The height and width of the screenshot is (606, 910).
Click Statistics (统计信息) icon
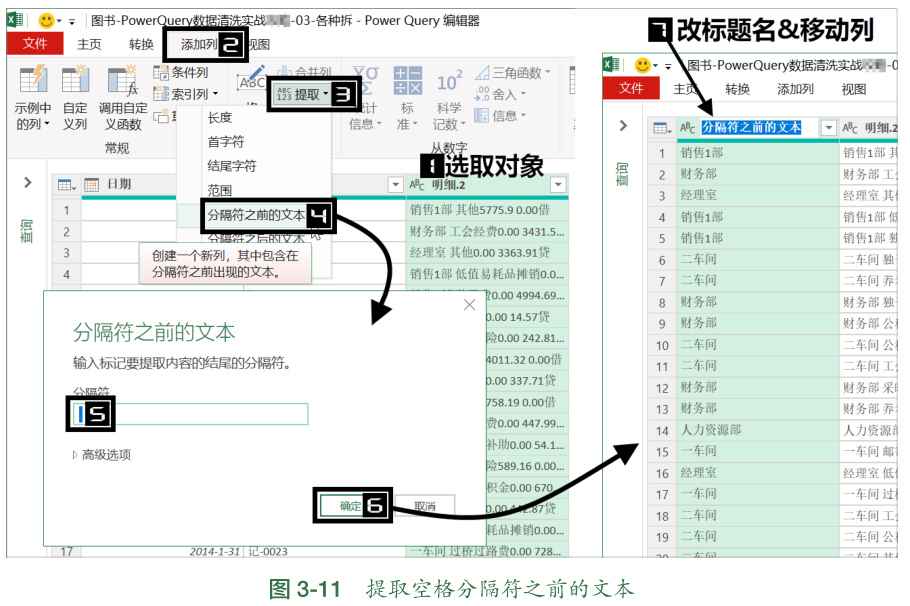pos(366,81)
